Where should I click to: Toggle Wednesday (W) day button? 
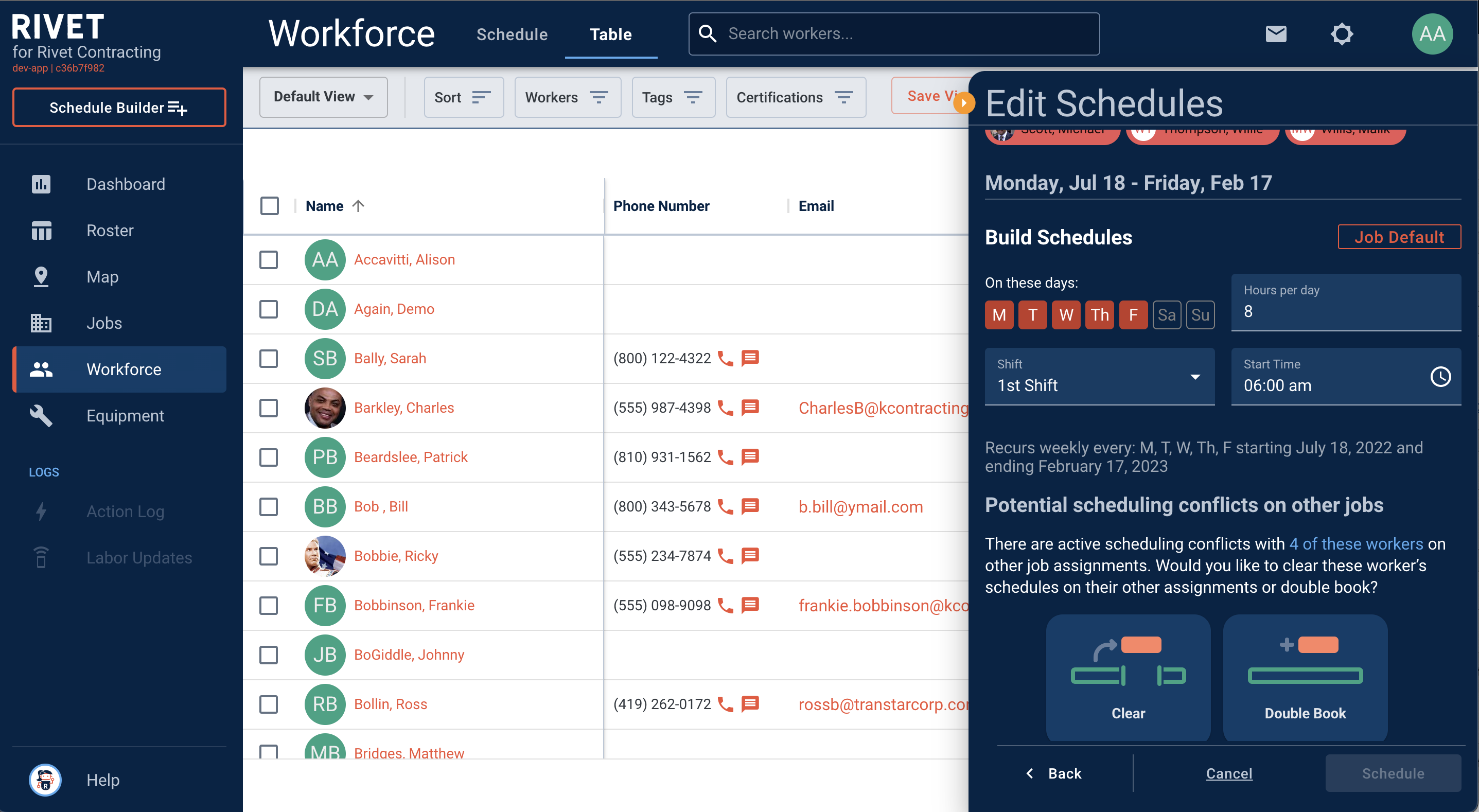pos(1066,315)
